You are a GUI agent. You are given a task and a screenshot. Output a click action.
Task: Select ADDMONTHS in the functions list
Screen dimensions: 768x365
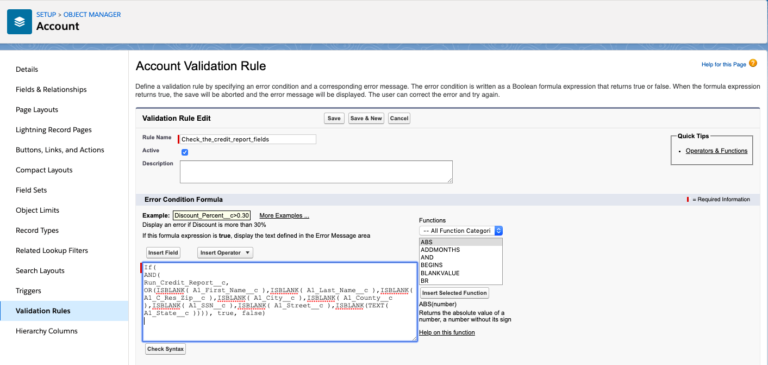(460, 249)
